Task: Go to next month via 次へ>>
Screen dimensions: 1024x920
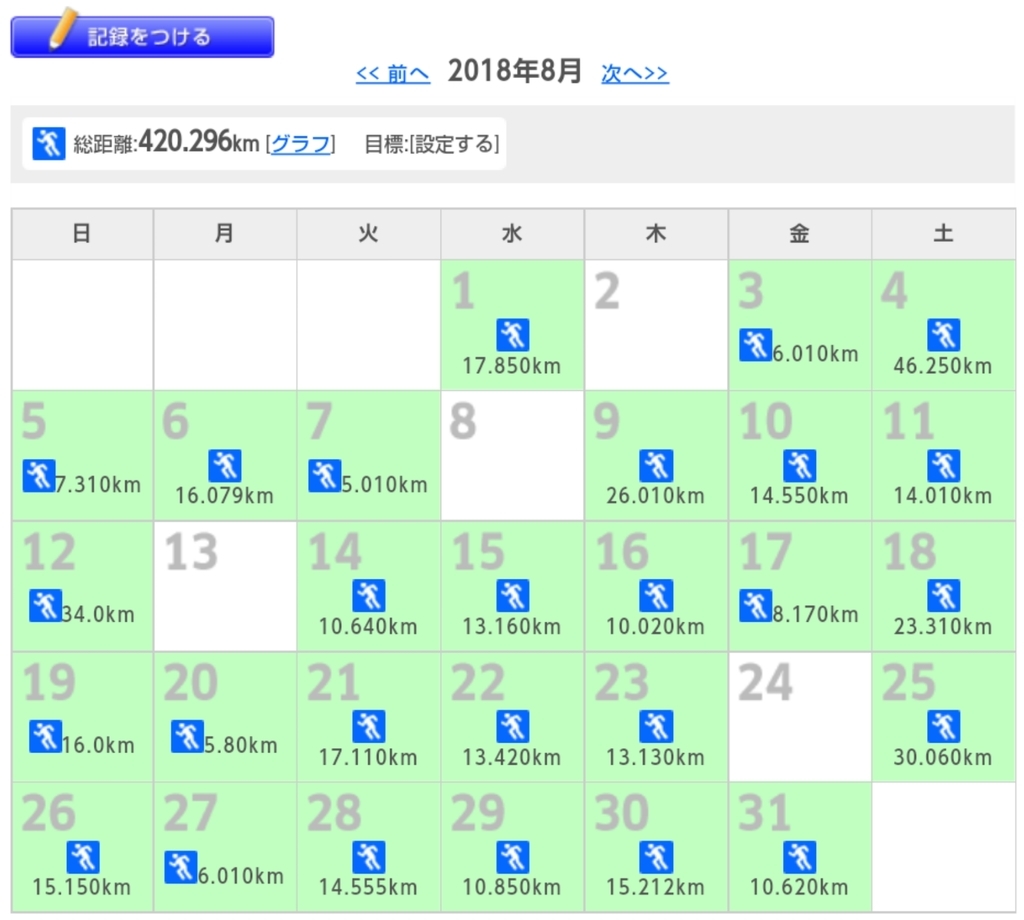Action: (635, 73)
